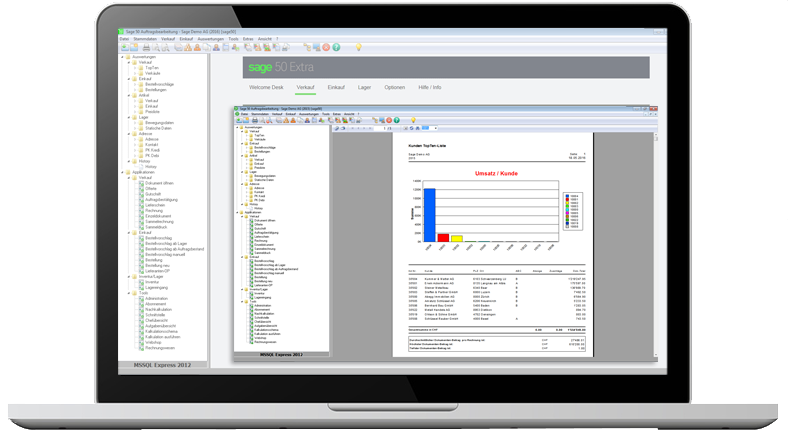Click the orange person icon in back window toolbar
The image size is (788, 433).
pyautogui.click(x=197, y=47)
